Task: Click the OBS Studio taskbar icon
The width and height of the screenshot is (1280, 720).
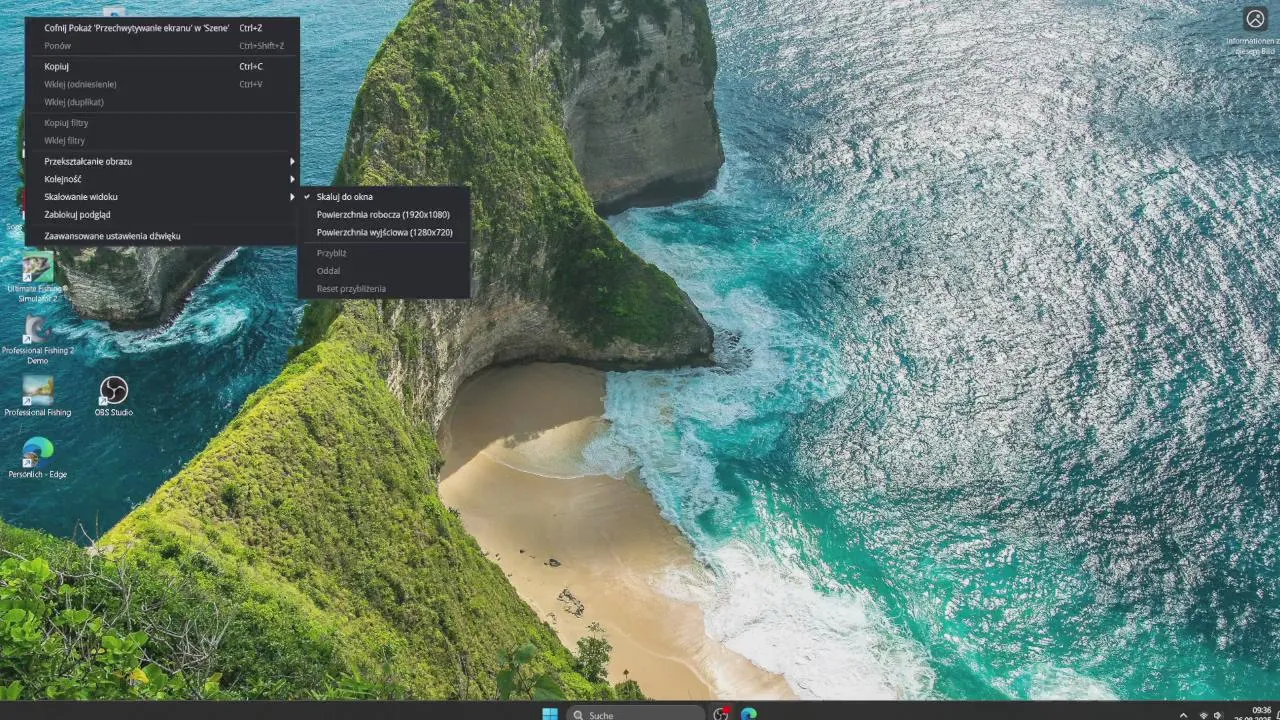Action: [720, 713]
